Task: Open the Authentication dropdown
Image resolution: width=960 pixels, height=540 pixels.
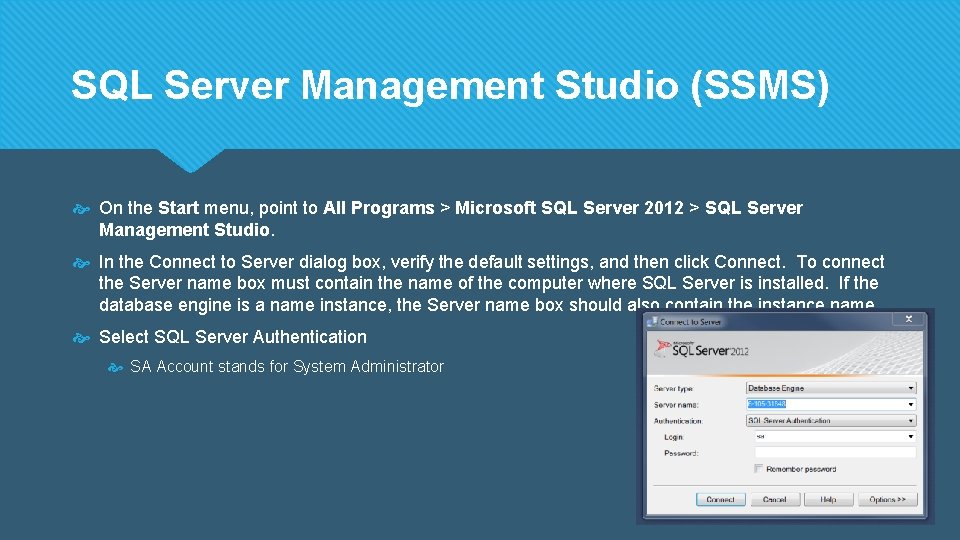Action: 831,421
